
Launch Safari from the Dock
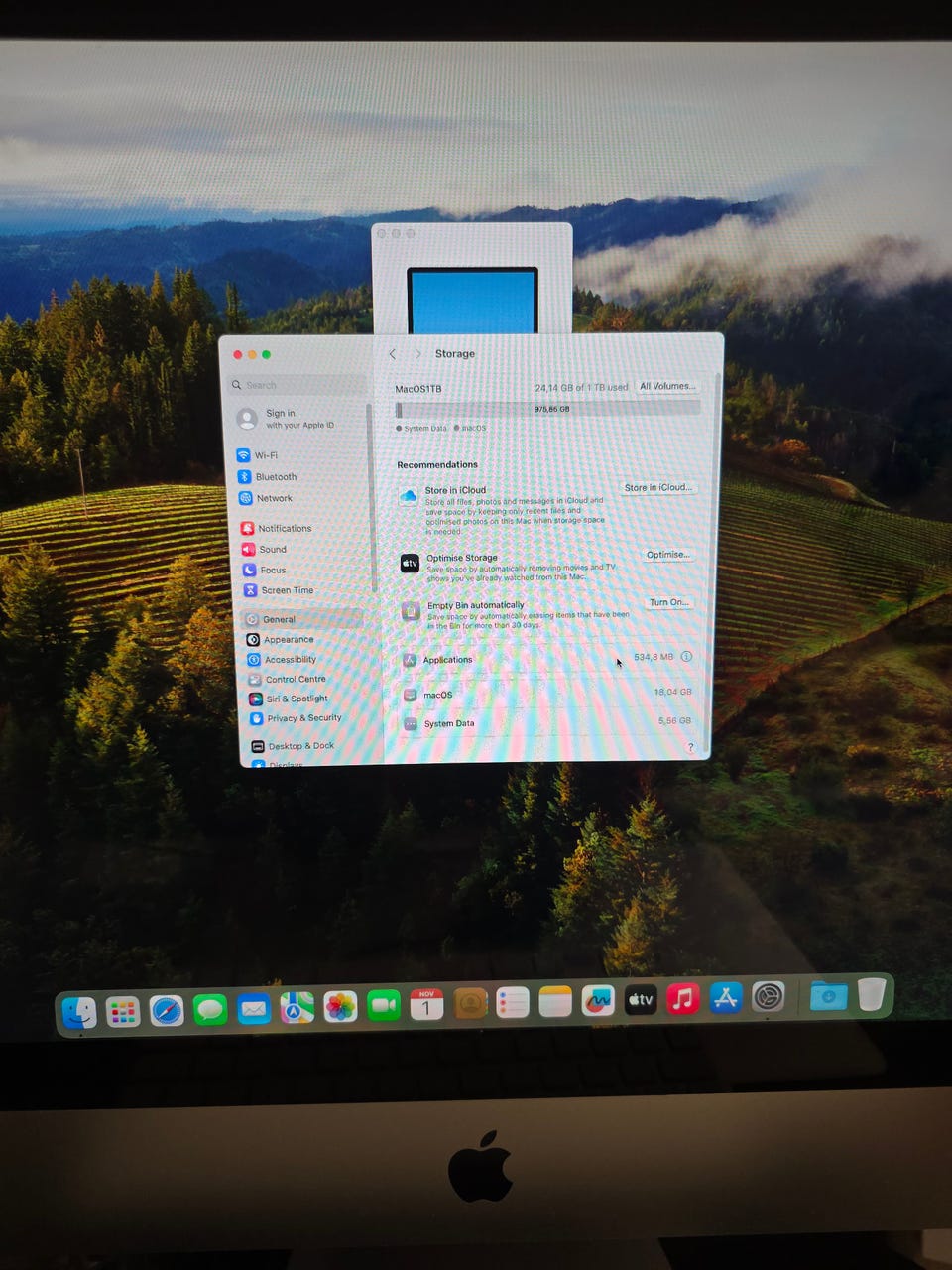click(x=167, y=1011)
